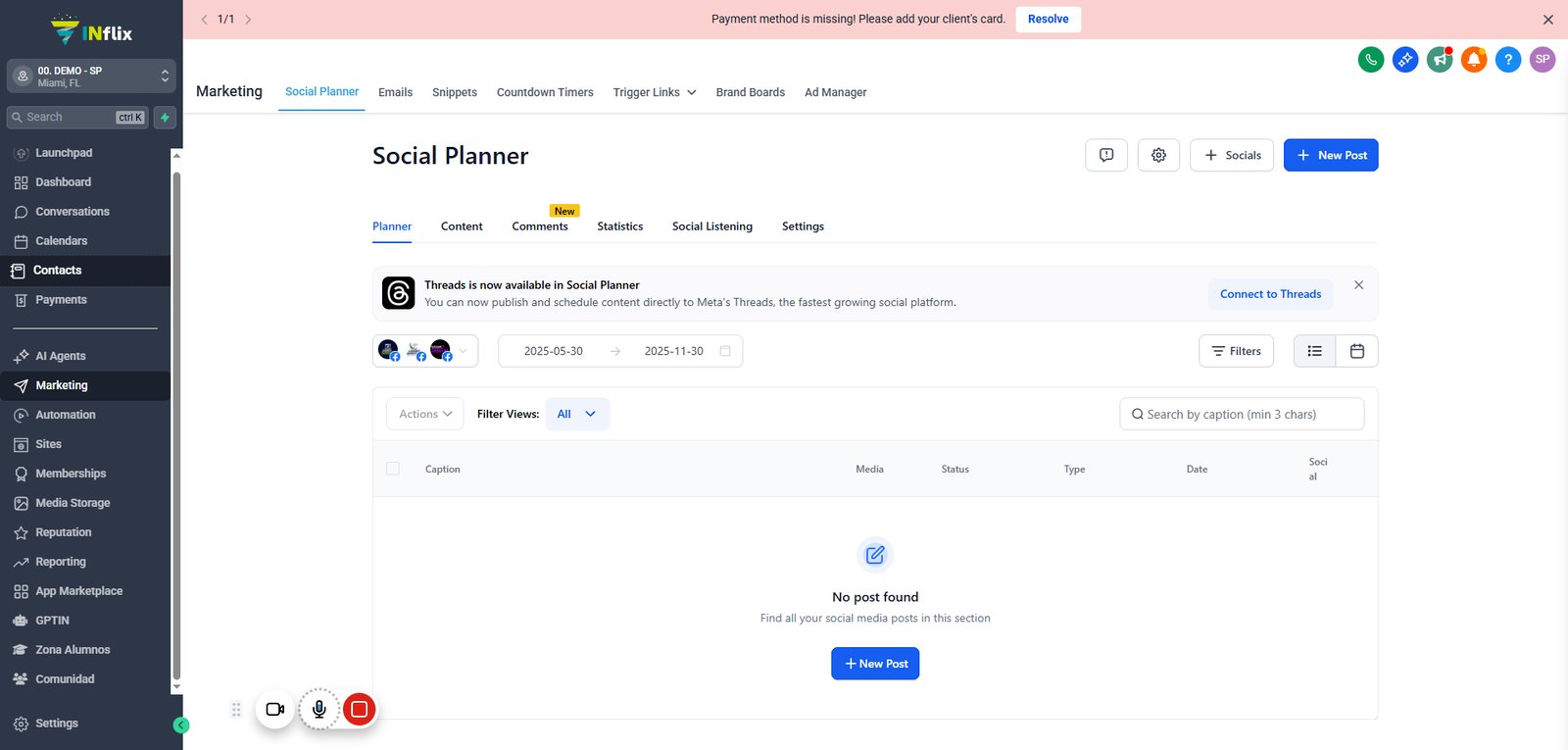Click the date range calendar icon

pos(725,351)
